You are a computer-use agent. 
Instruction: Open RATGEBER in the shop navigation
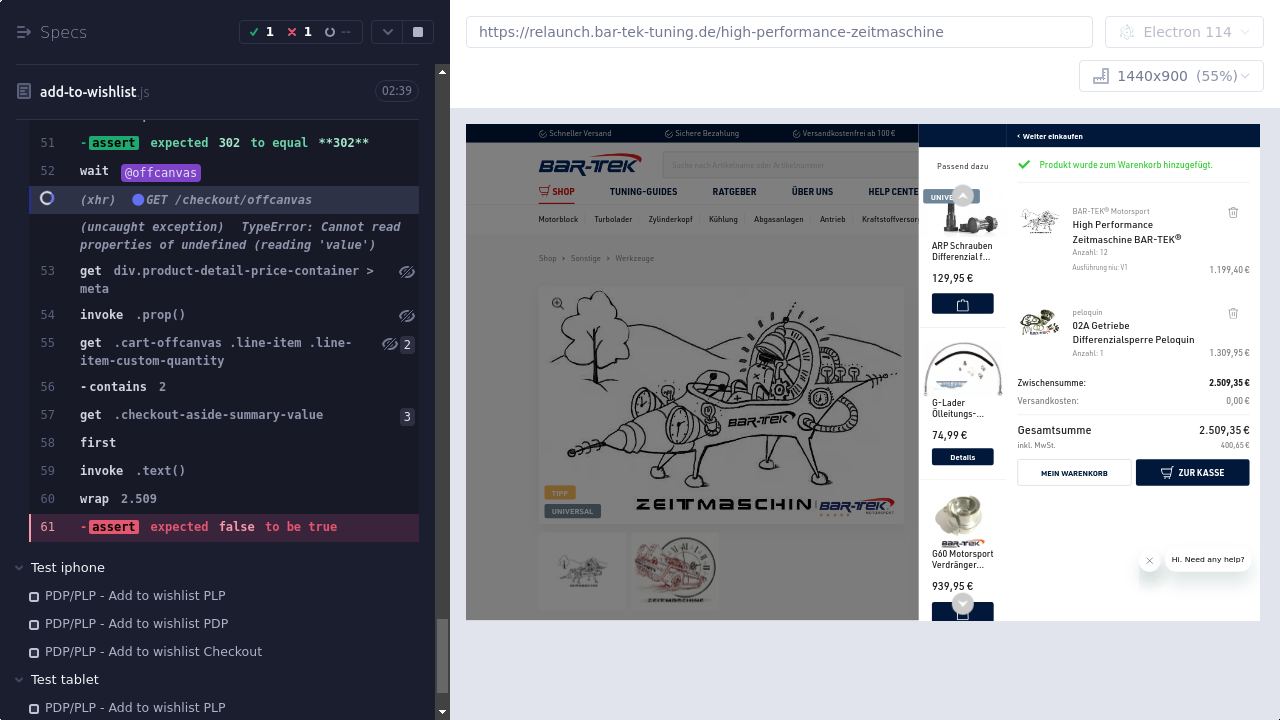[734, 192]
